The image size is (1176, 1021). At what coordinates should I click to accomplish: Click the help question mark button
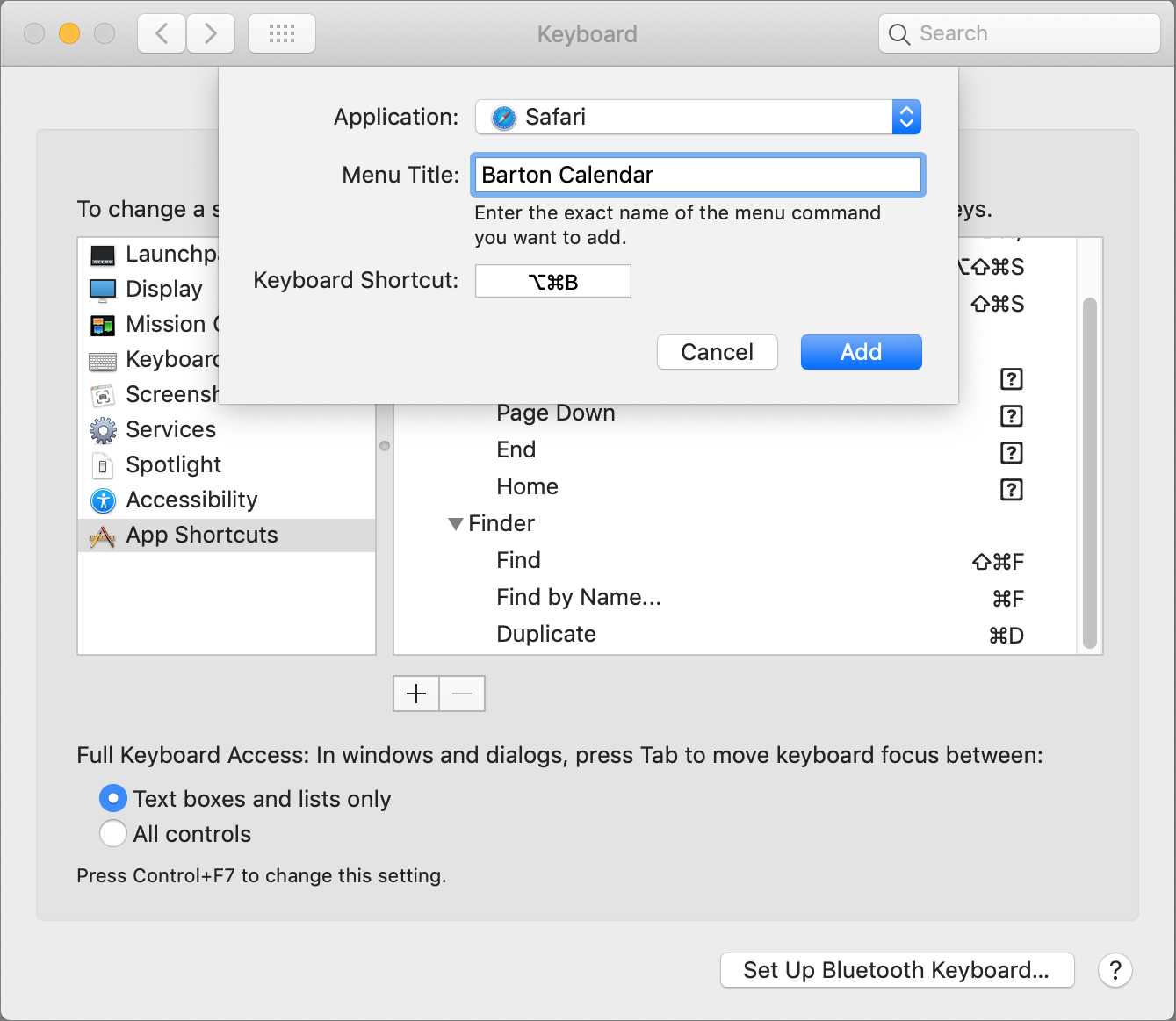(x=1115, y=970)
